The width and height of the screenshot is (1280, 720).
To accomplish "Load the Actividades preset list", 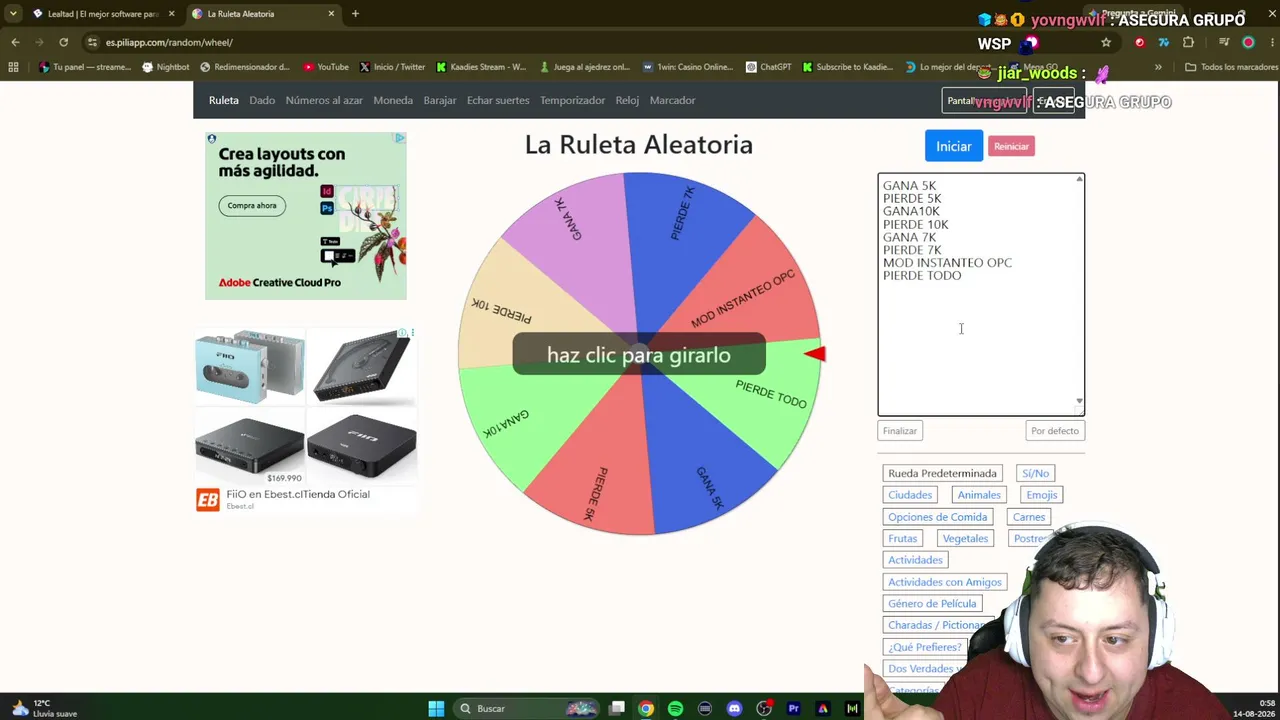I will 915,560.
